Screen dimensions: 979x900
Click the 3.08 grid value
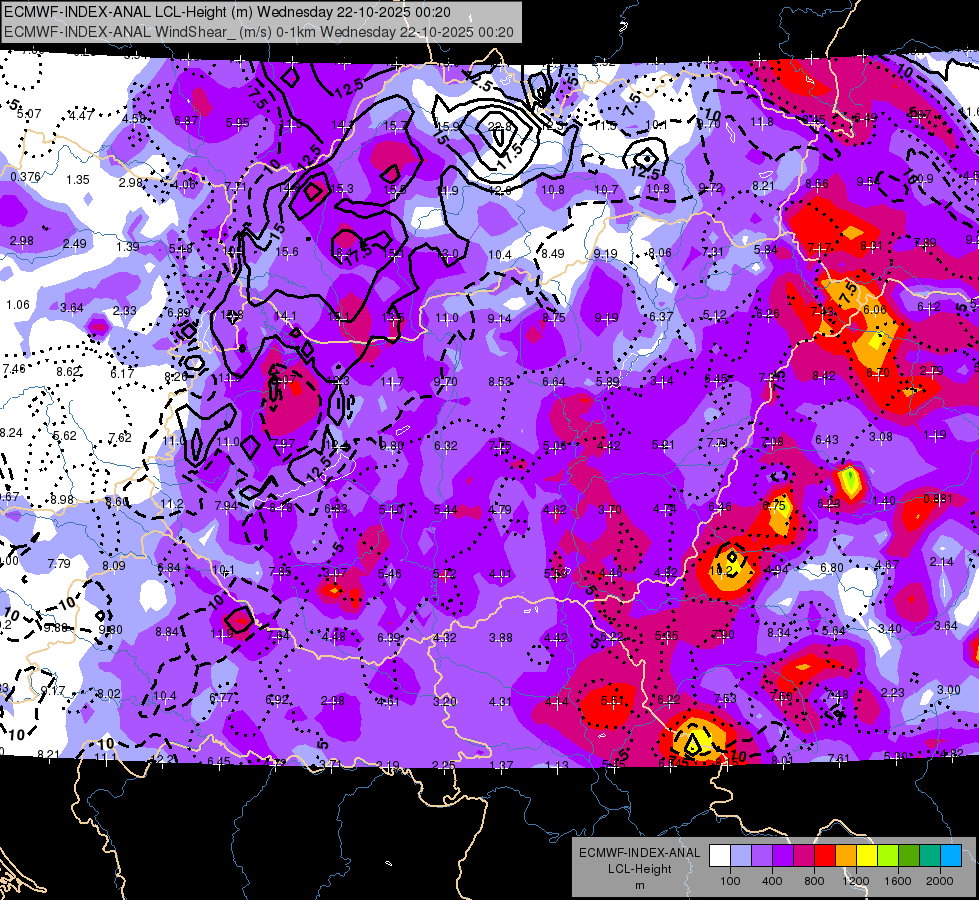coord(880,437)
